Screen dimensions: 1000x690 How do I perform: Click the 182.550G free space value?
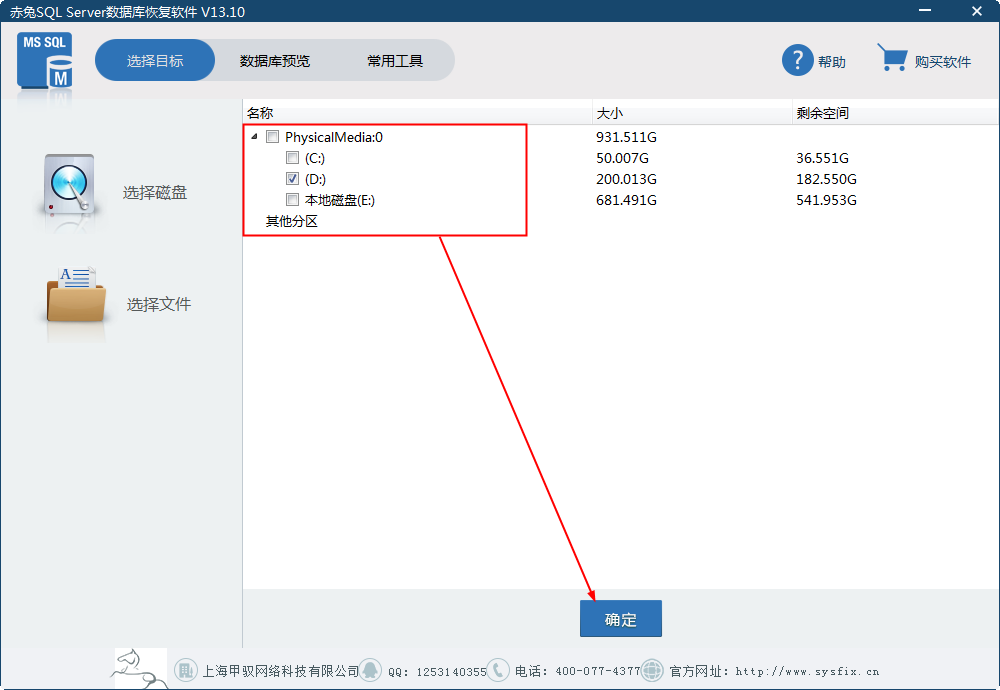click(x=826, y=179)
